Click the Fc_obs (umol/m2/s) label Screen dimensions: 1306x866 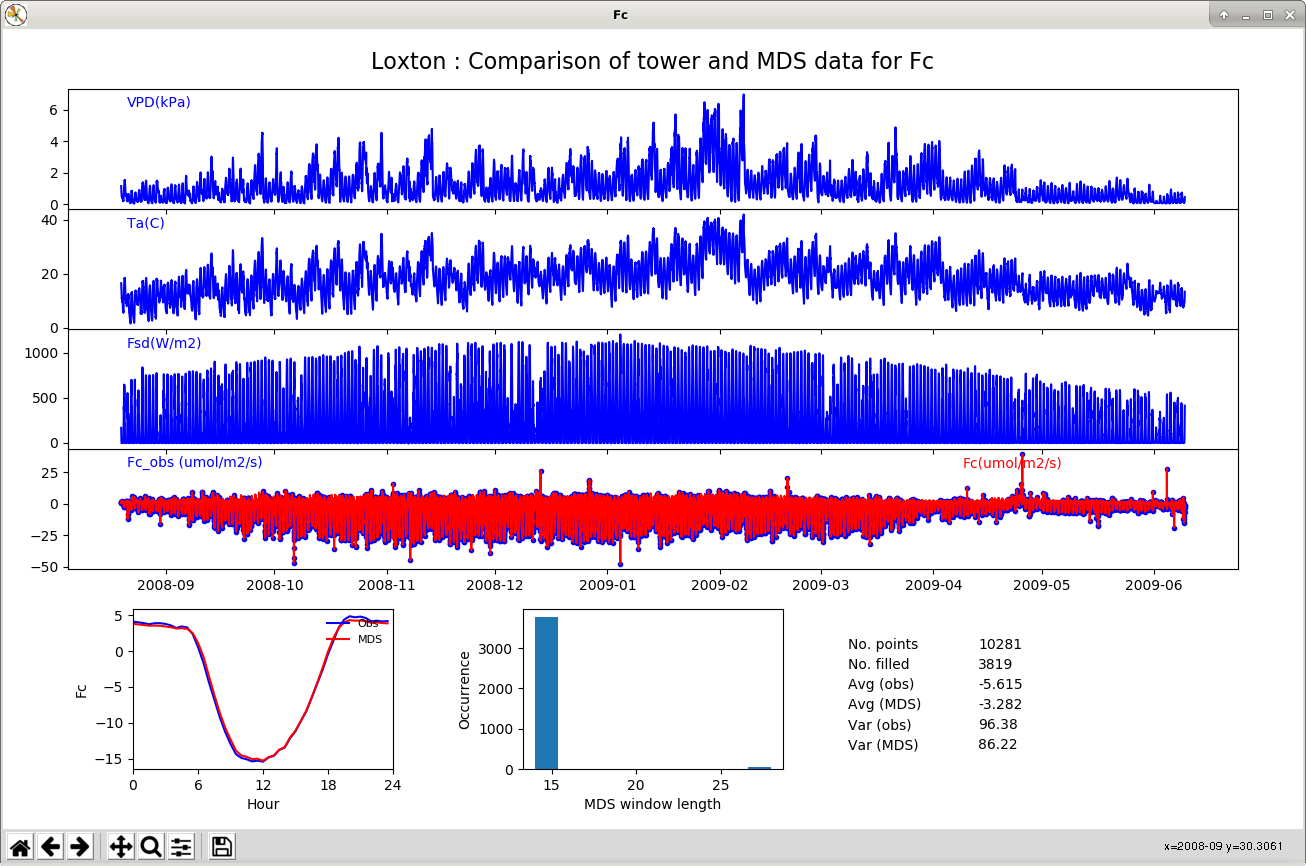point(194,462)
